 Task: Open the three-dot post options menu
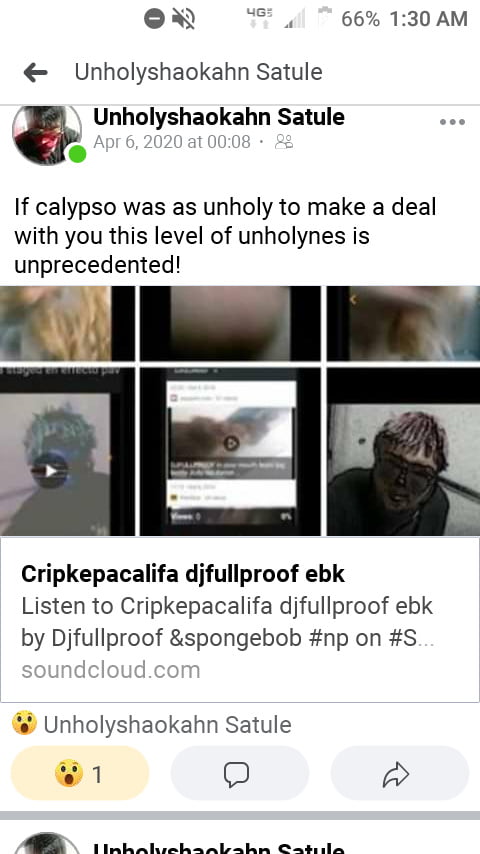452,122
